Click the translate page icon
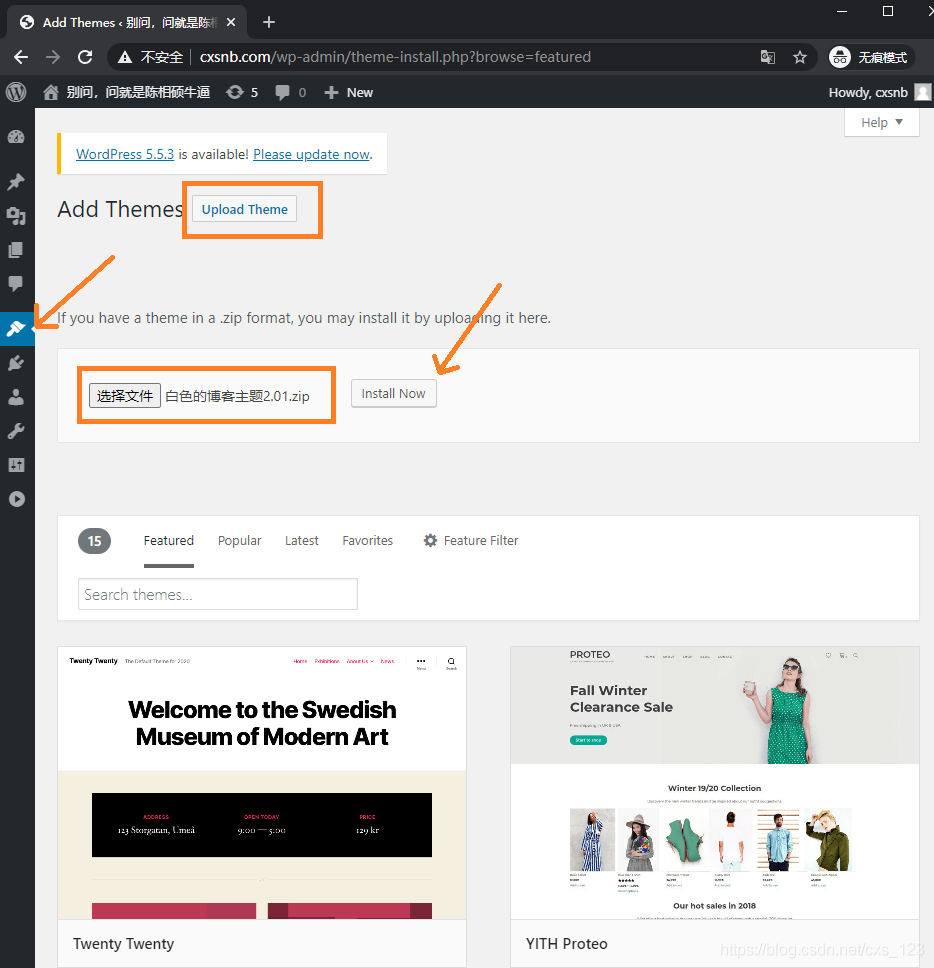The image size is (934, 968). click(767, 57)
